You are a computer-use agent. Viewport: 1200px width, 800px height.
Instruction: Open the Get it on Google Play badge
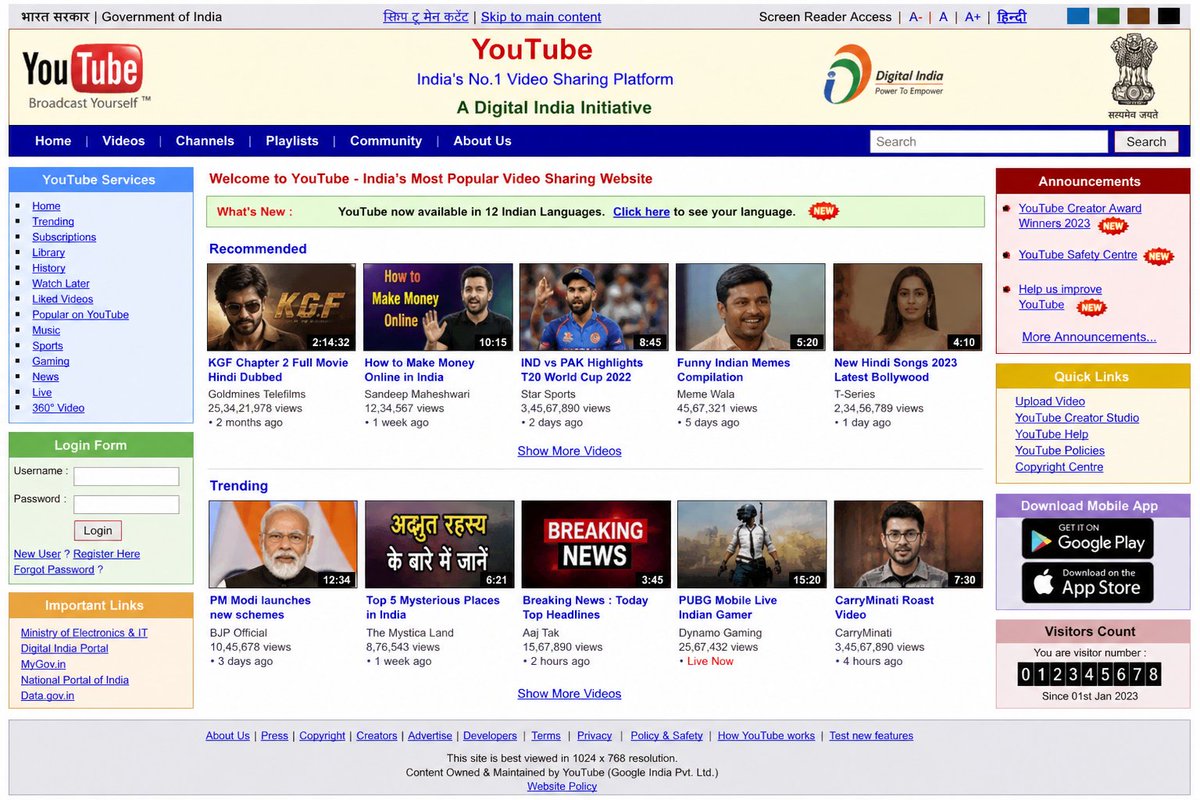(x=1087, y=538)
